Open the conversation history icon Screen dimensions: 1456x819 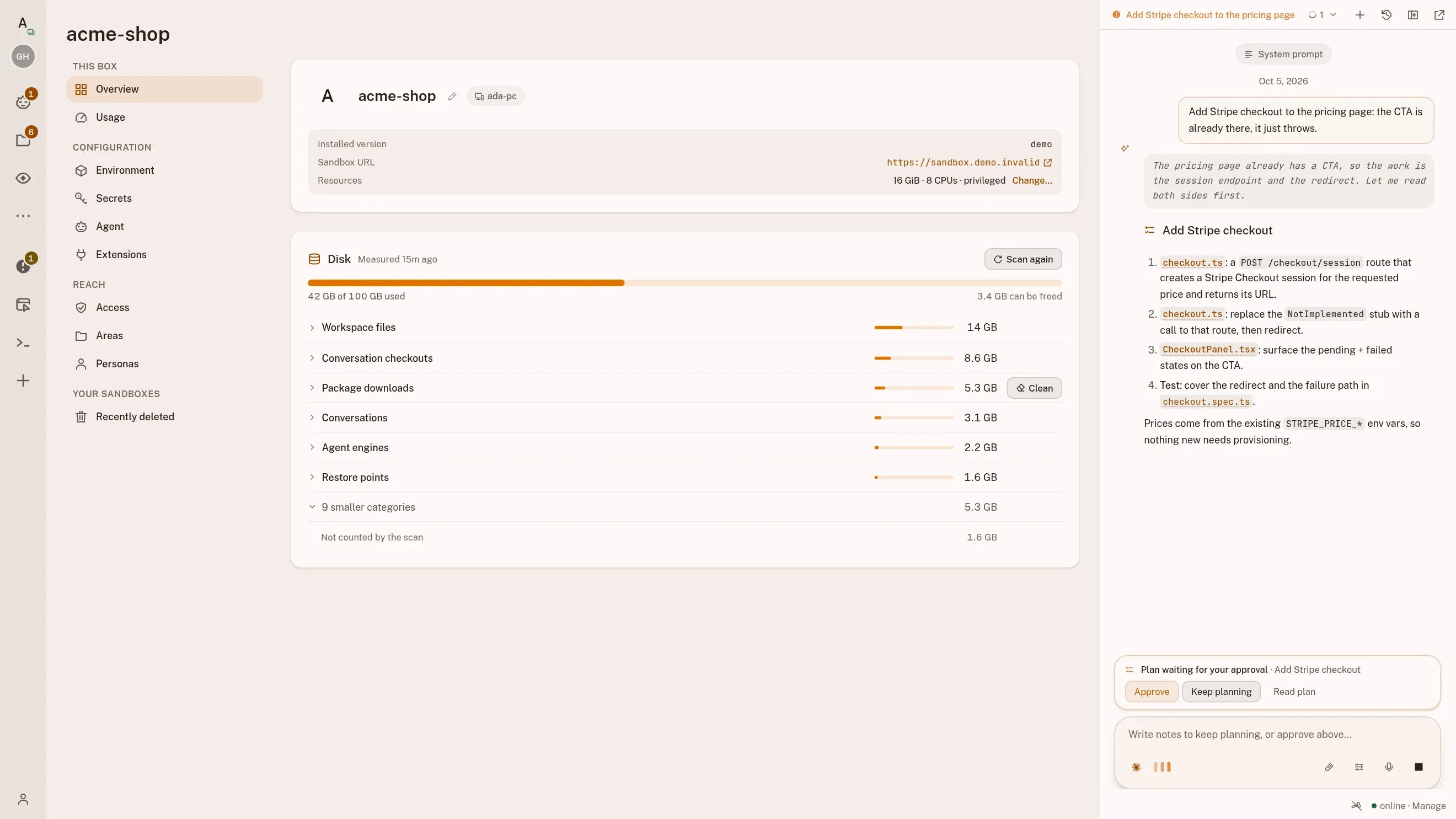1387,15
